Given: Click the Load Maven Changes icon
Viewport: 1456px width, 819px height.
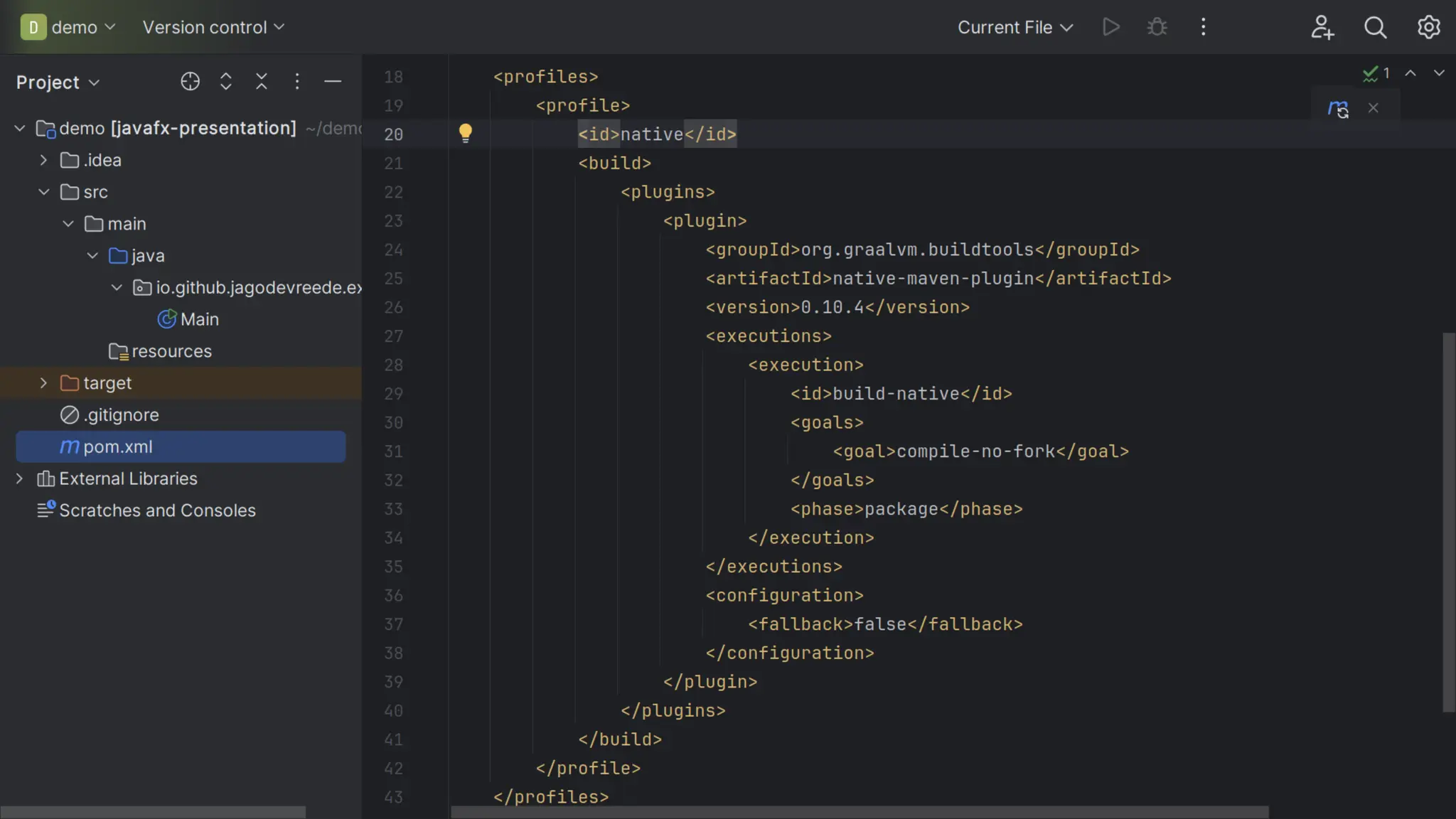Looking at the screenshot, I should [1338, 109].
